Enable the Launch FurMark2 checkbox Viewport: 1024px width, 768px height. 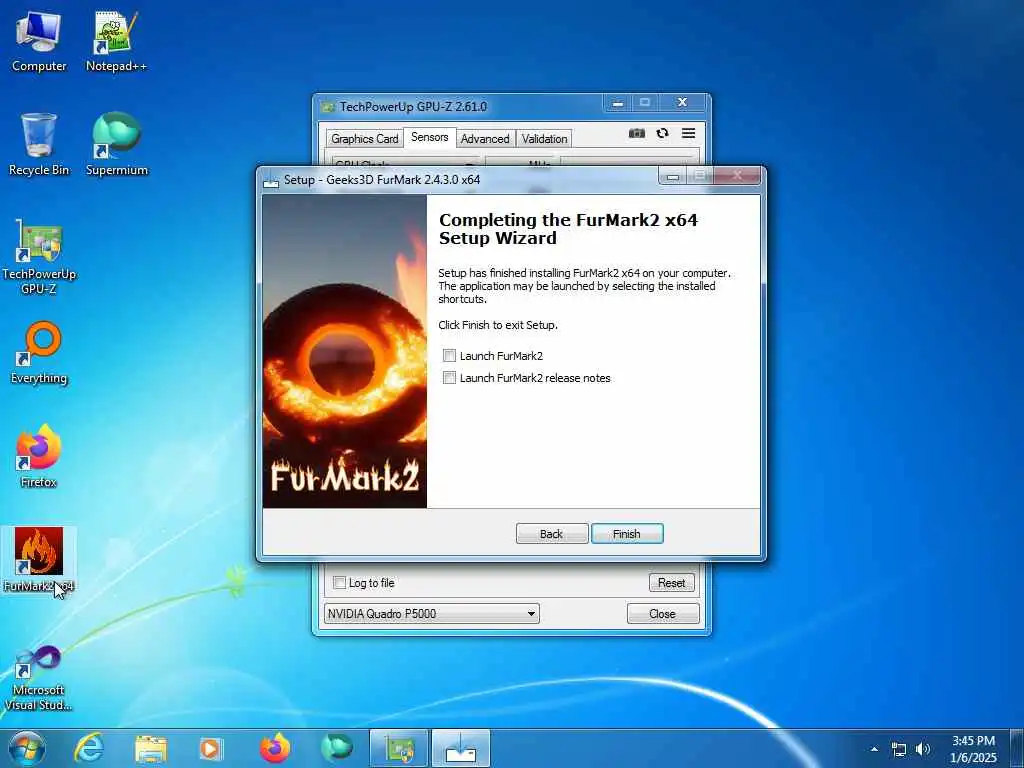449,356
